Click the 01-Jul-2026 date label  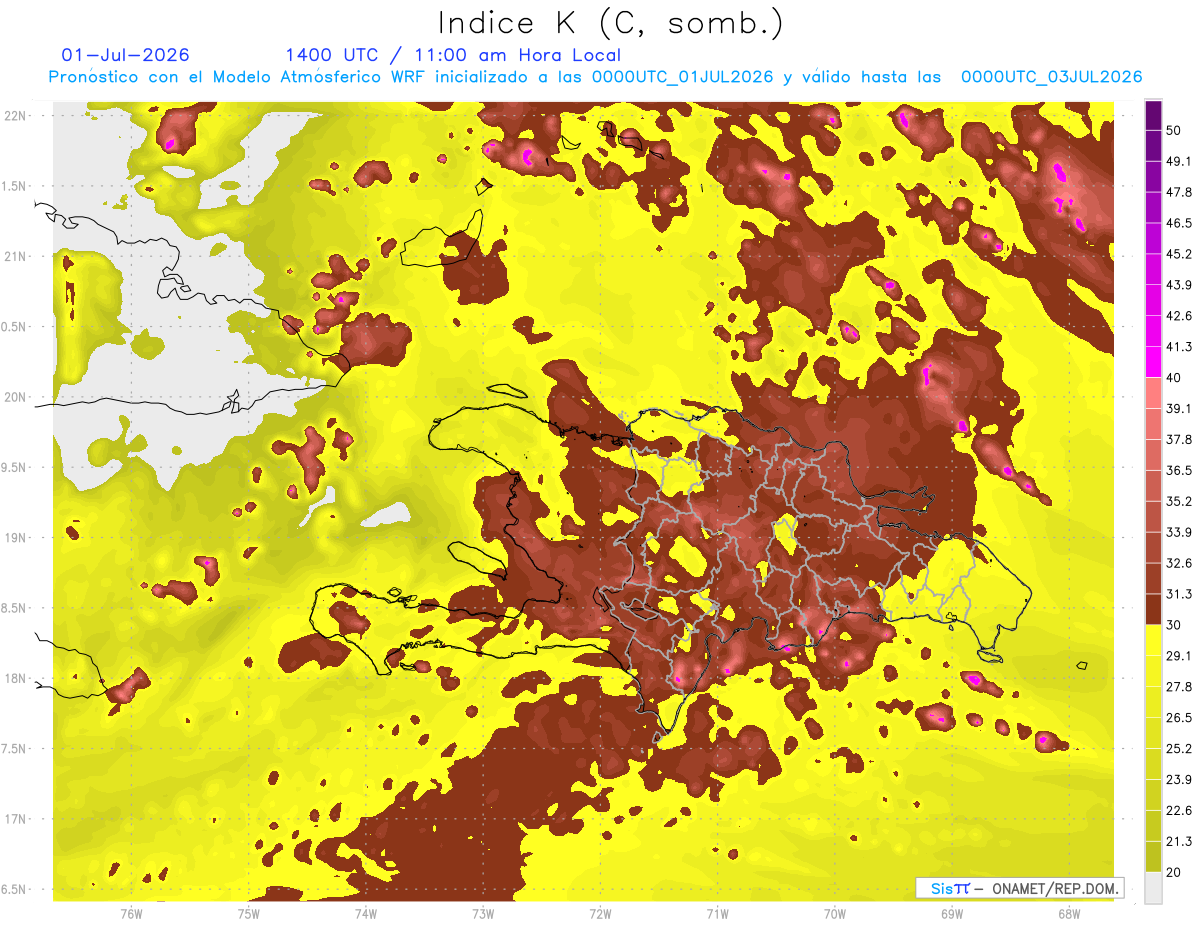[126, 55]
